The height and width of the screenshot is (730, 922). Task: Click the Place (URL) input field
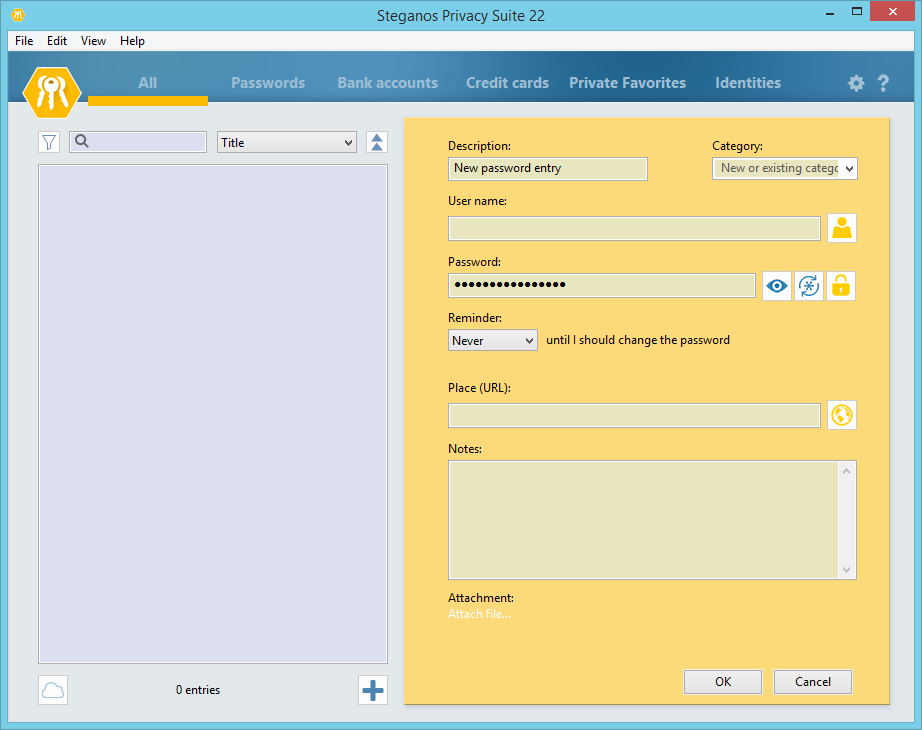point(634,415)
